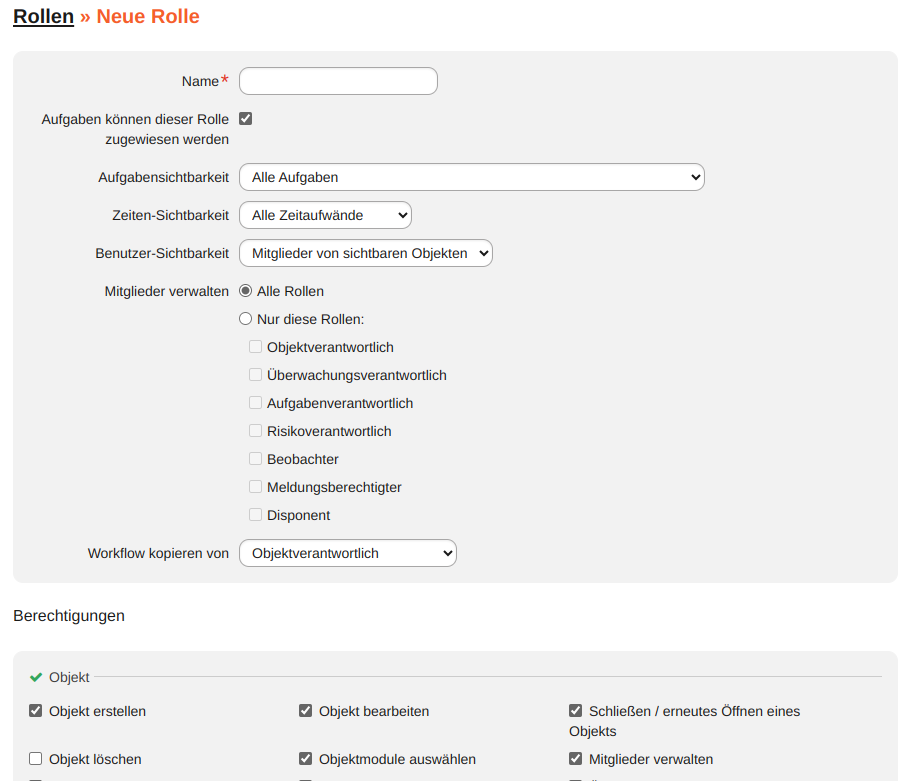This screenshot has width=914, height=781.
Task: Expand the Zeiten-Sichtbarkeit dropdown
Action: pyautogui.click(x=325, y=215)
